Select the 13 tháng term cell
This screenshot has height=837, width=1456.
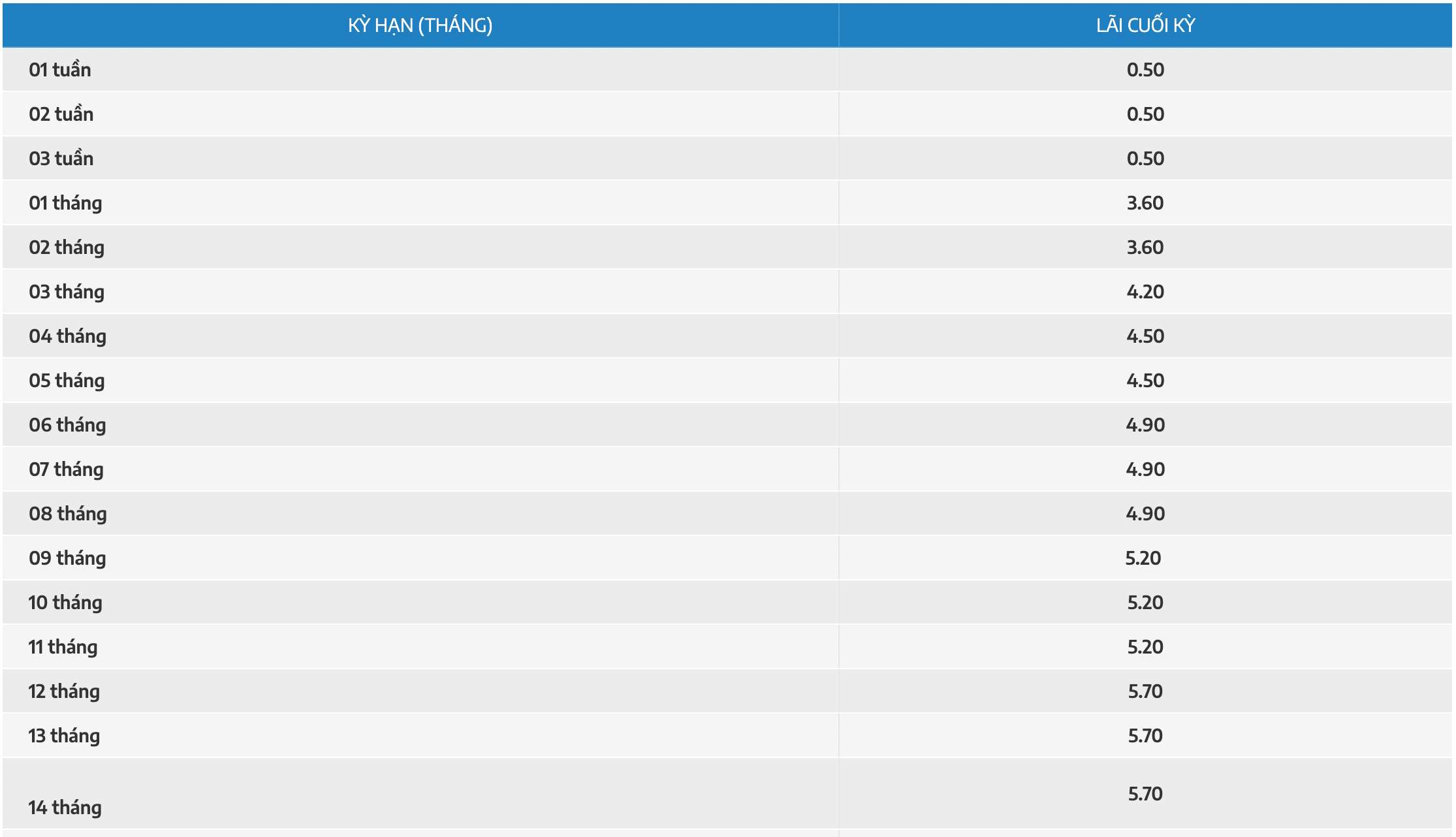click(64, 736)
